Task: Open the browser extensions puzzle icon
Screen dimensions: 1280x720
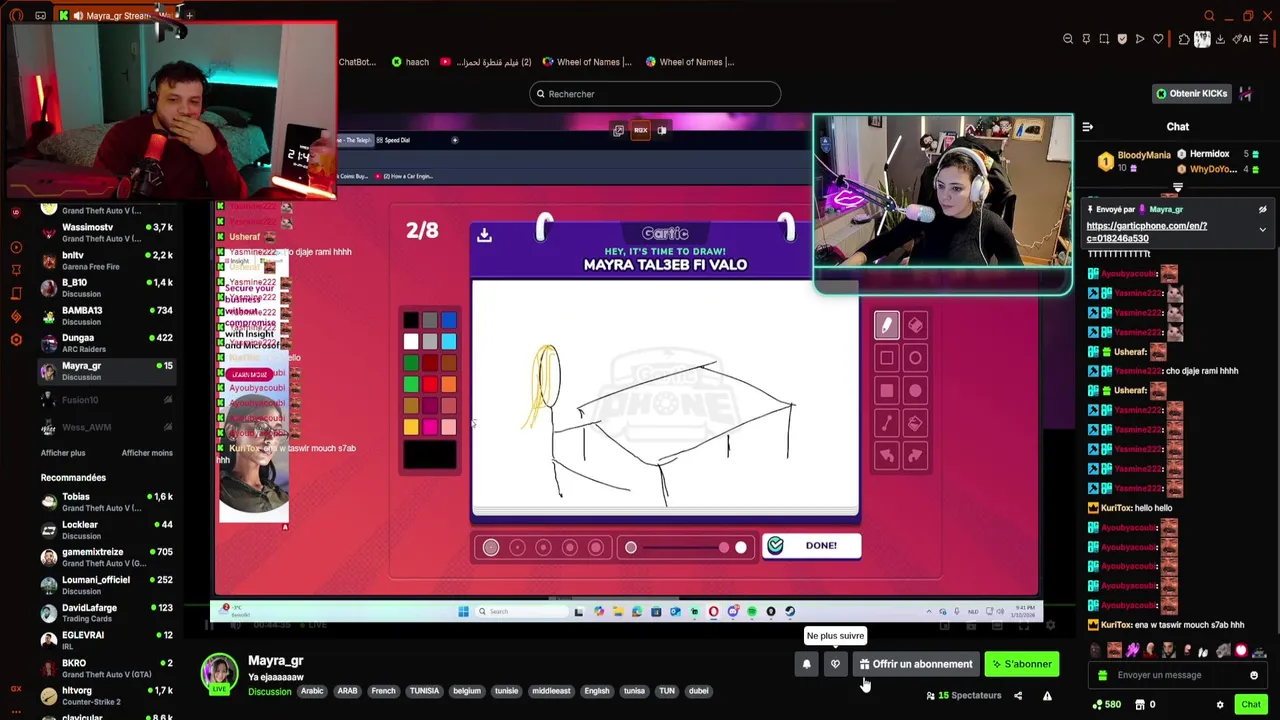Action: (1184, 39)
